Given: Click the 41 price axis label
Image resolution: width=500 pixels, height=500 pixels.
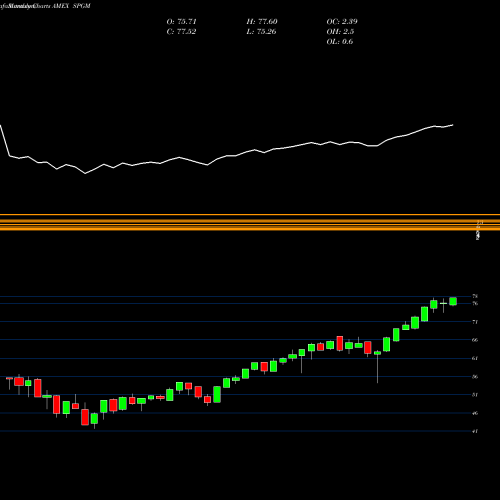Looking at the screenshot, I should point(475,431).
